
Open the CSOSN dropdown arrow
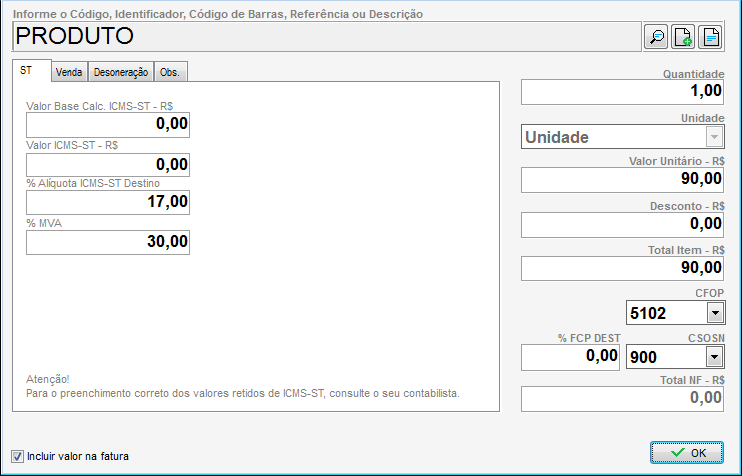(x=714, y=357)
